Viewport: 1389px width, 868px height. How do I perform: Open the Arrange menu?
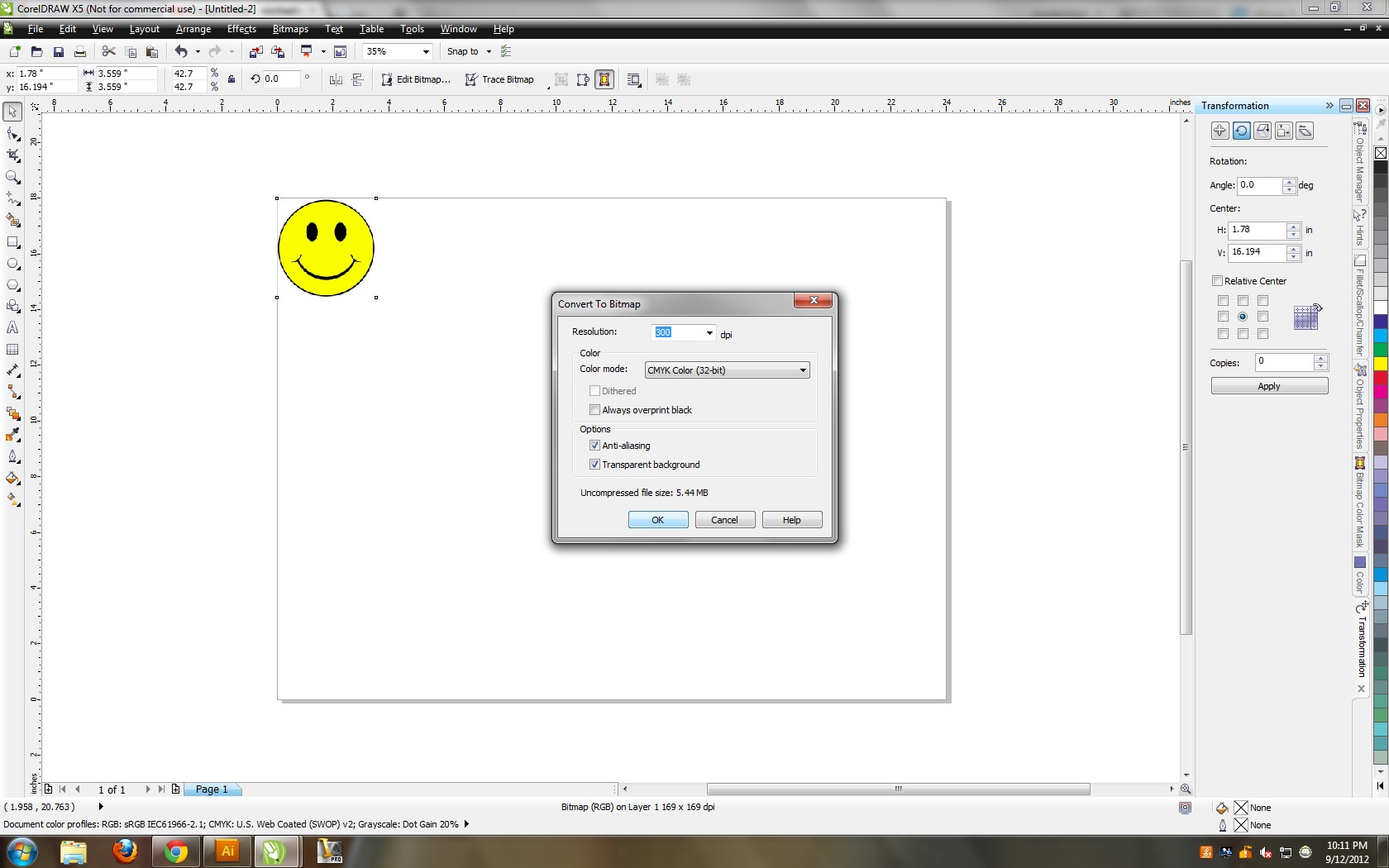tap(193, 29)
